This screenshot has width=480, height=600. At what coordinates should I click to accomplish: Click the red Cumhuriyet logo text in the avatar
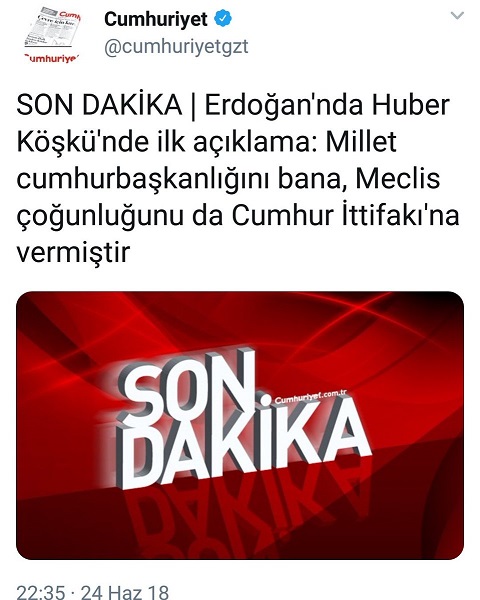coord(52,59)
